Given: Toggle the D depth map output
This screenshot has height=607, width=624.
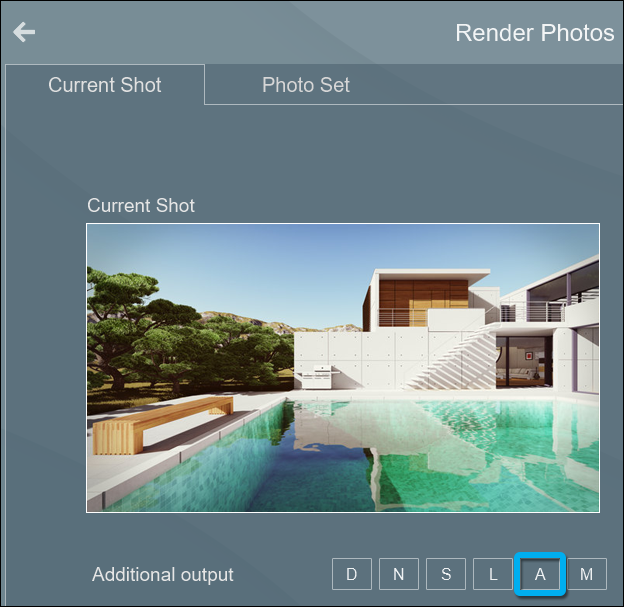Looking at the screenshot, I should click(x=352, y=574).
